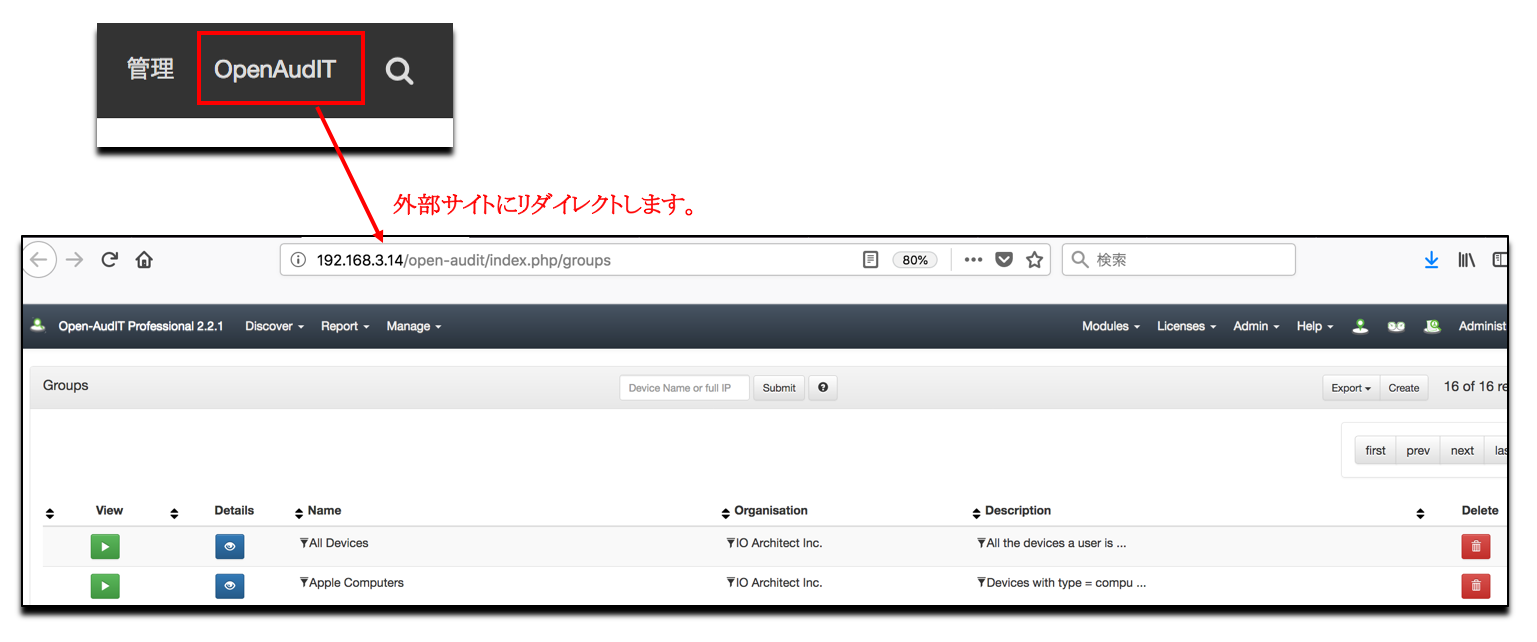This screenshot has width=1537, height=642.
Task: Open the Discover dropdown menu
Action: pos(274,326)
